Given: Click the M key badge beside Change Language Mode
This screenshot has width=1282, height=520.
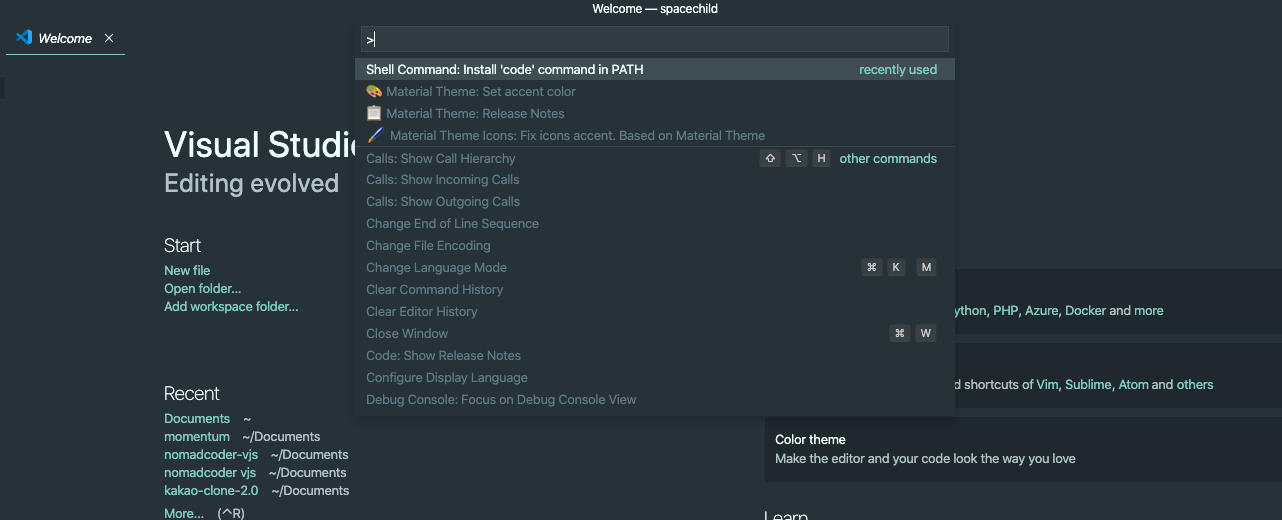Looking at the screenshot, I should tap(926, 267).
